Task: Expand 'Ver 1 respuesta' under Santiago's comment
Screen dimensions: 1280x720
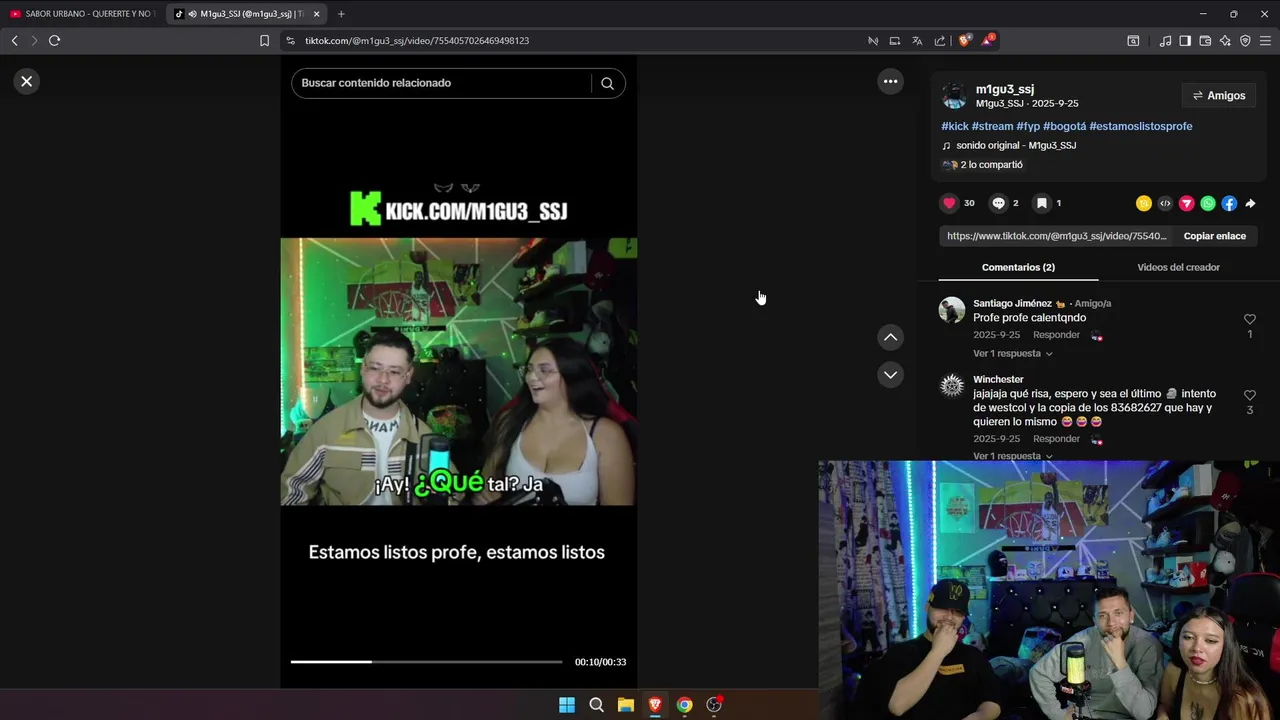Action: click(x=1012, y=354)
